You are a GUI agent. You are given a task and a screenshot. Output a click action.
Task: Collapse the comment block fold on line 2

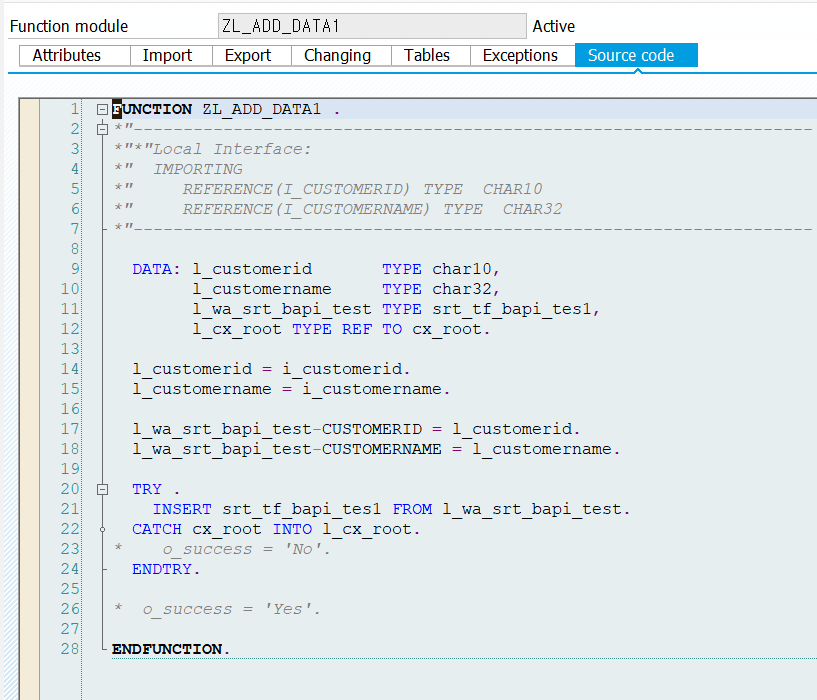click(102, 129)
